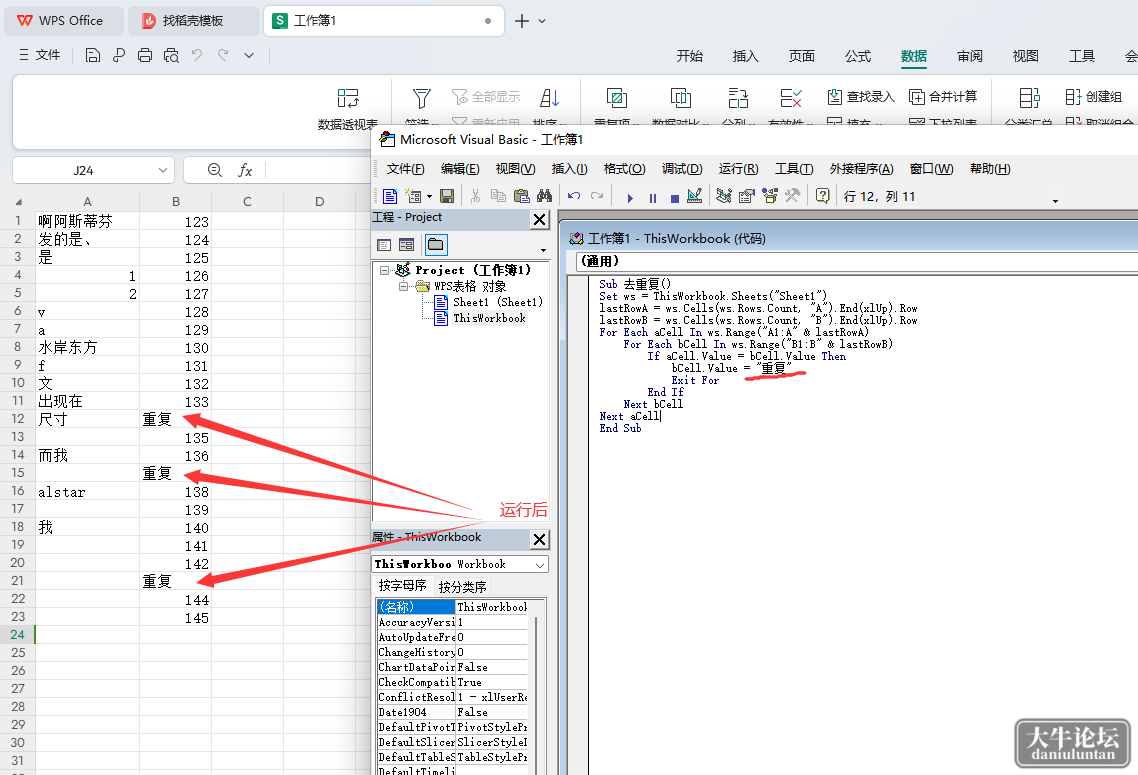Switch to the 找稻壳模板 tab
This screenshot has width=1138, height=775.
click(193, 21)
